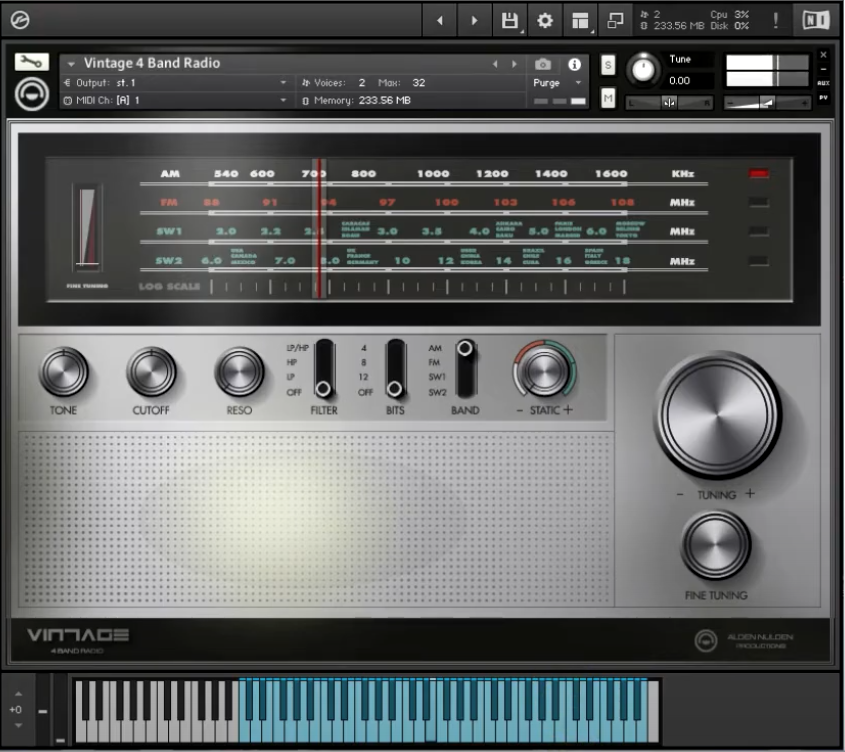Click the workspace layout icon

pos(580,18)
